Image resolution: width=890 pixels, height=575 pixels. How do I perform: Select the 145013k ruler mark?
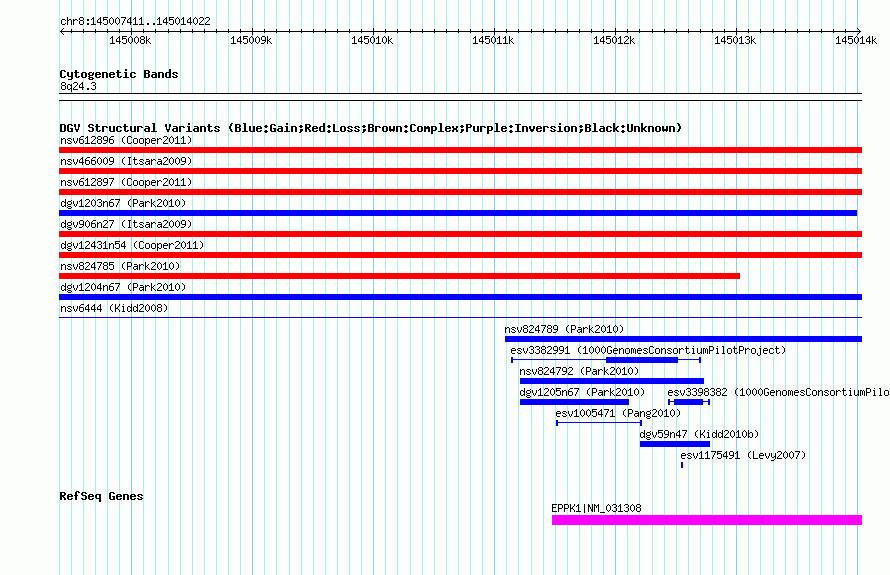[735, 40]
